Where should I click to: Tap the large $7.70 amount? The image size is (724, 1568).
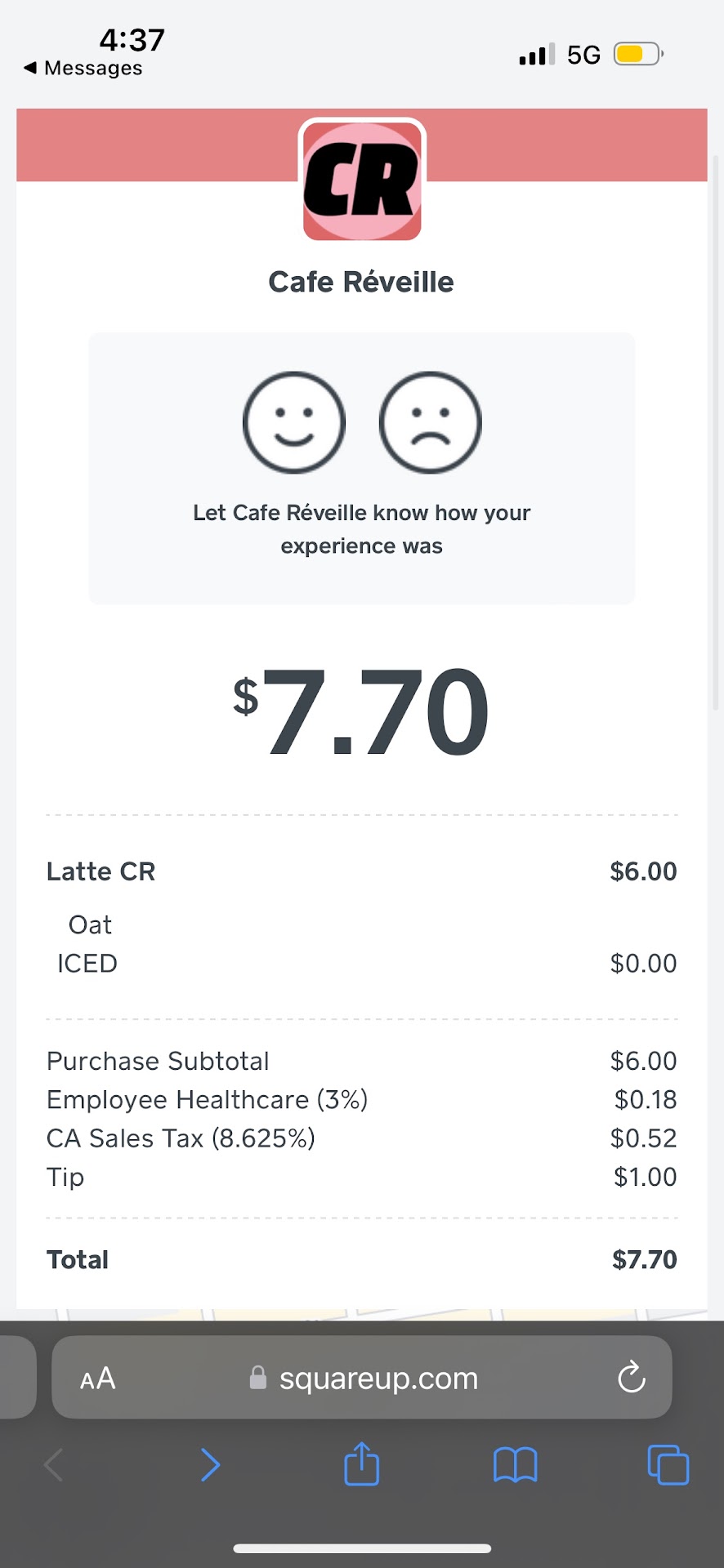(x=361, y=711)
